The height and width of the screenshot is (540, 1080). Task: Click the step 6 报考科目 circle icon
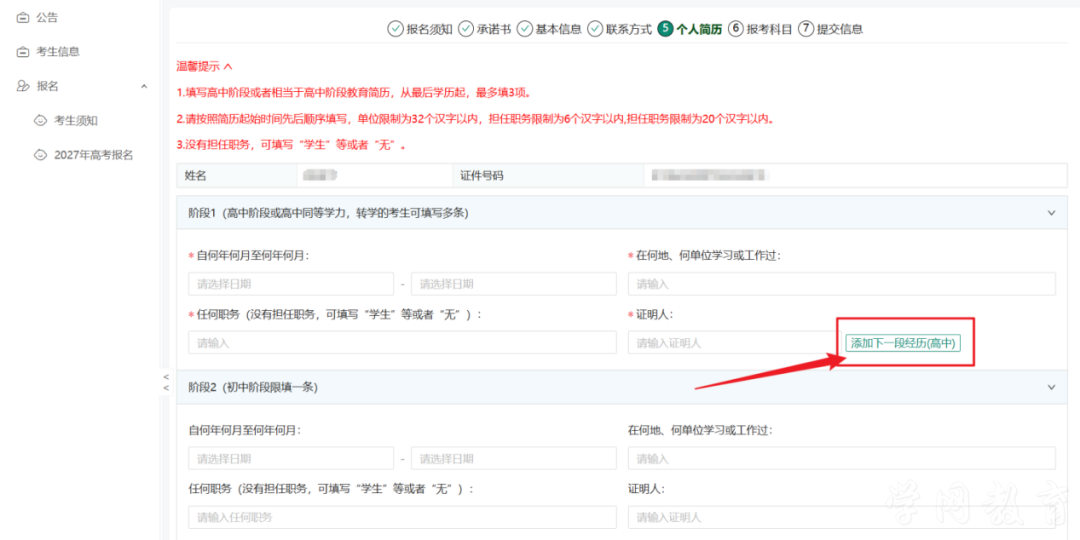[x=736, y=29]
